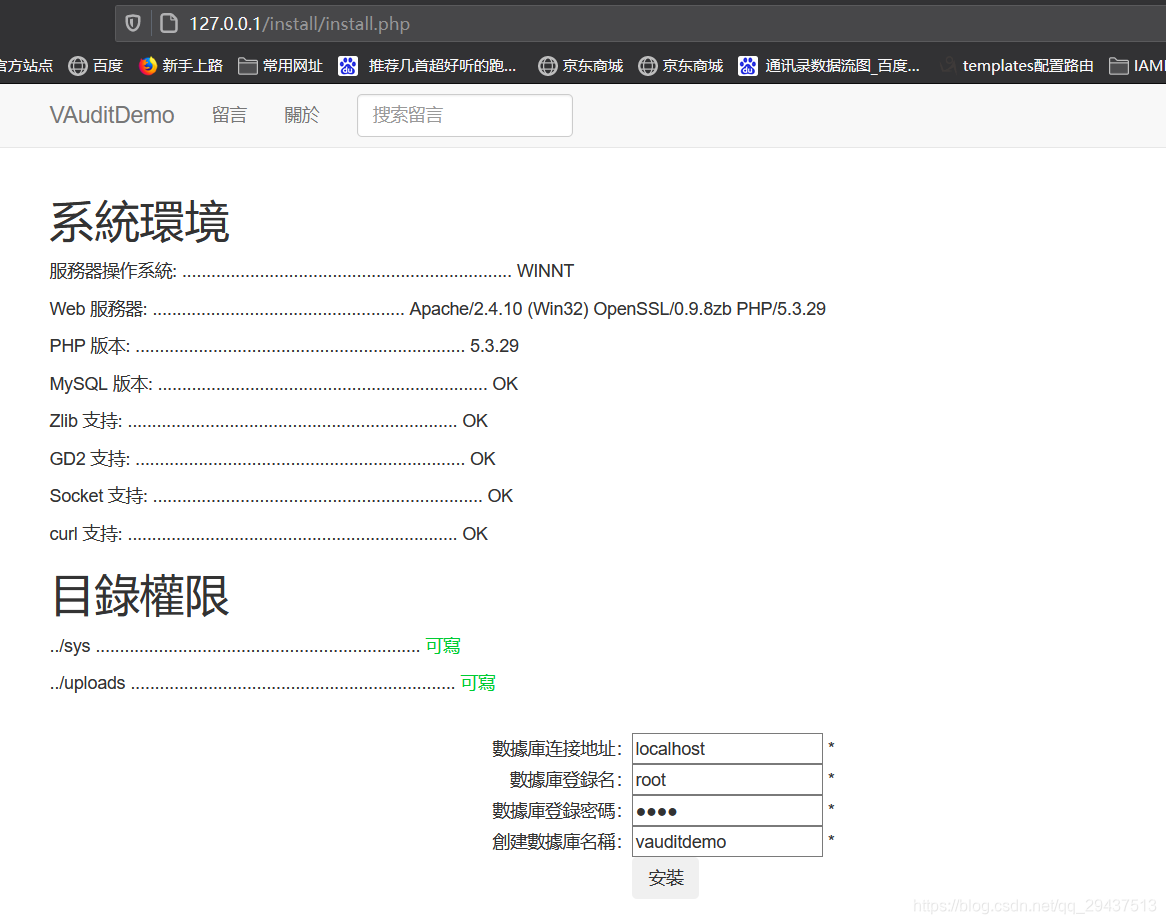Open the 百度 bookmark
The height and width of the screenshot is (924, 1166).
[95, 66]
